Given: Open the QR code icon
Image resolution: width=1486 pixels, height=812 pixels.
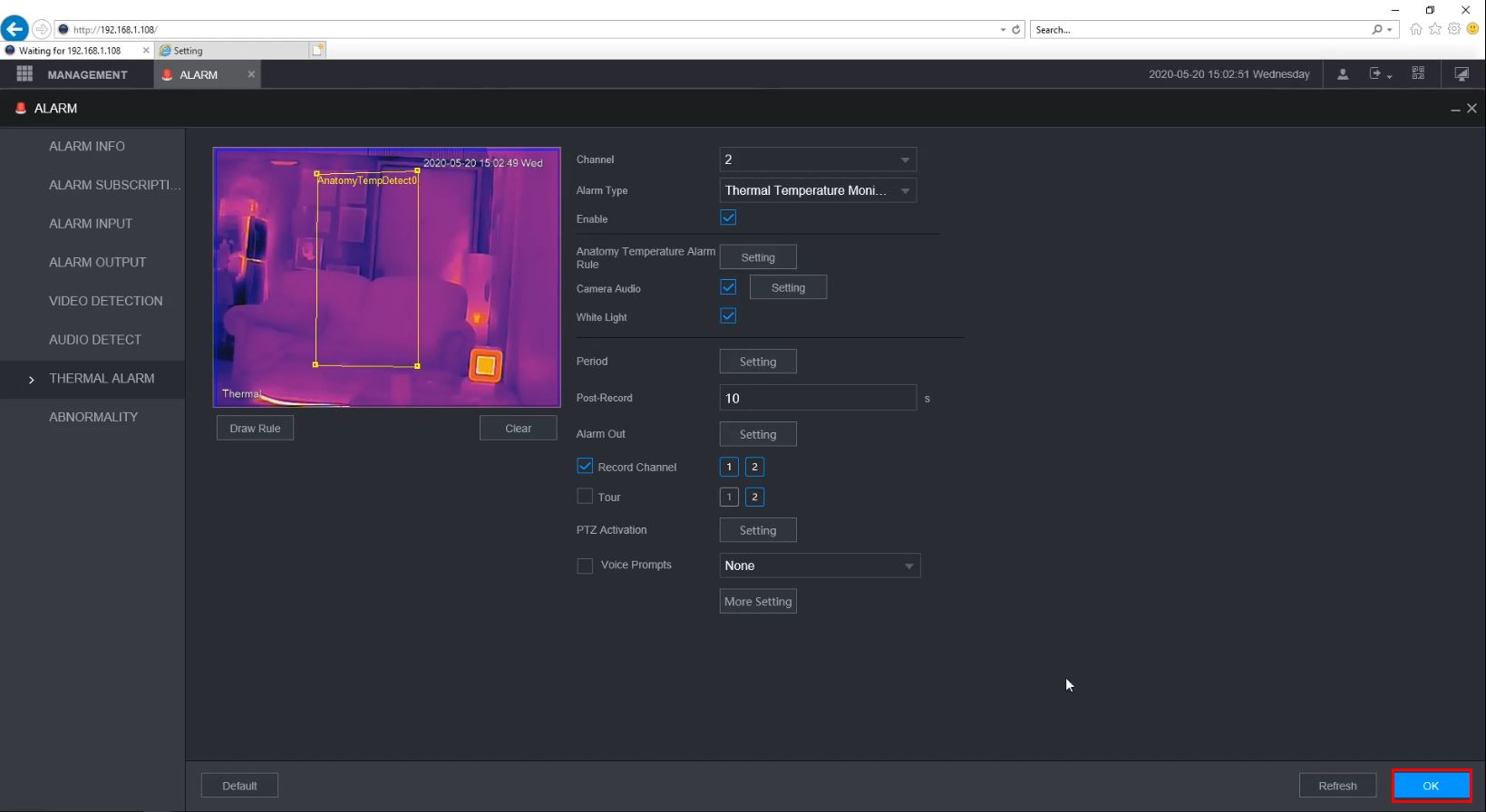Looking at the screenshot, I should click(x=1418, y=74).
